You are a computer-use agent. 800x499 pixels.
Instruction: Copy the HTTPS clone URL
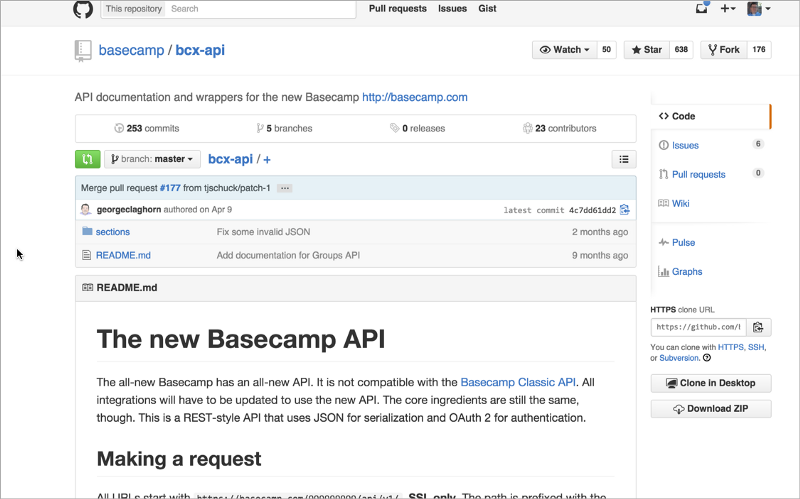click(x=758, y=327)
